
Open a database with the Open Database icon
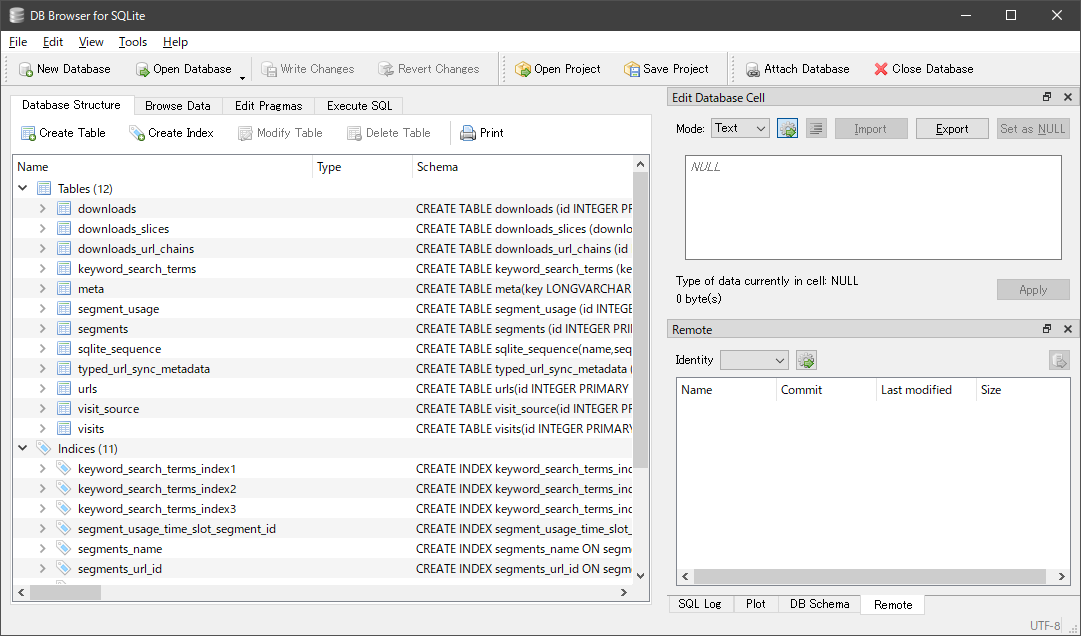tap(140, 68)
